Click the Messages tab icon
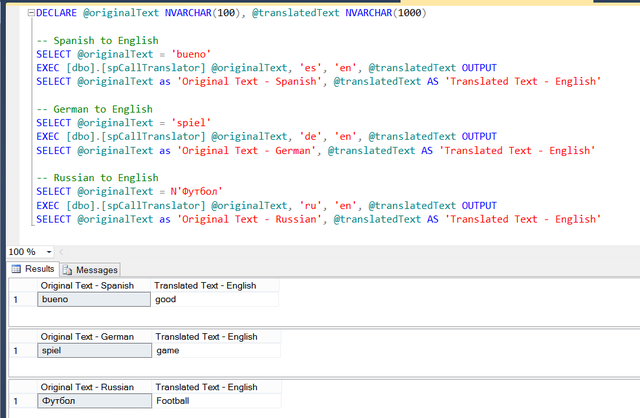This screenshot has width=640, height=418. [67, 270]
